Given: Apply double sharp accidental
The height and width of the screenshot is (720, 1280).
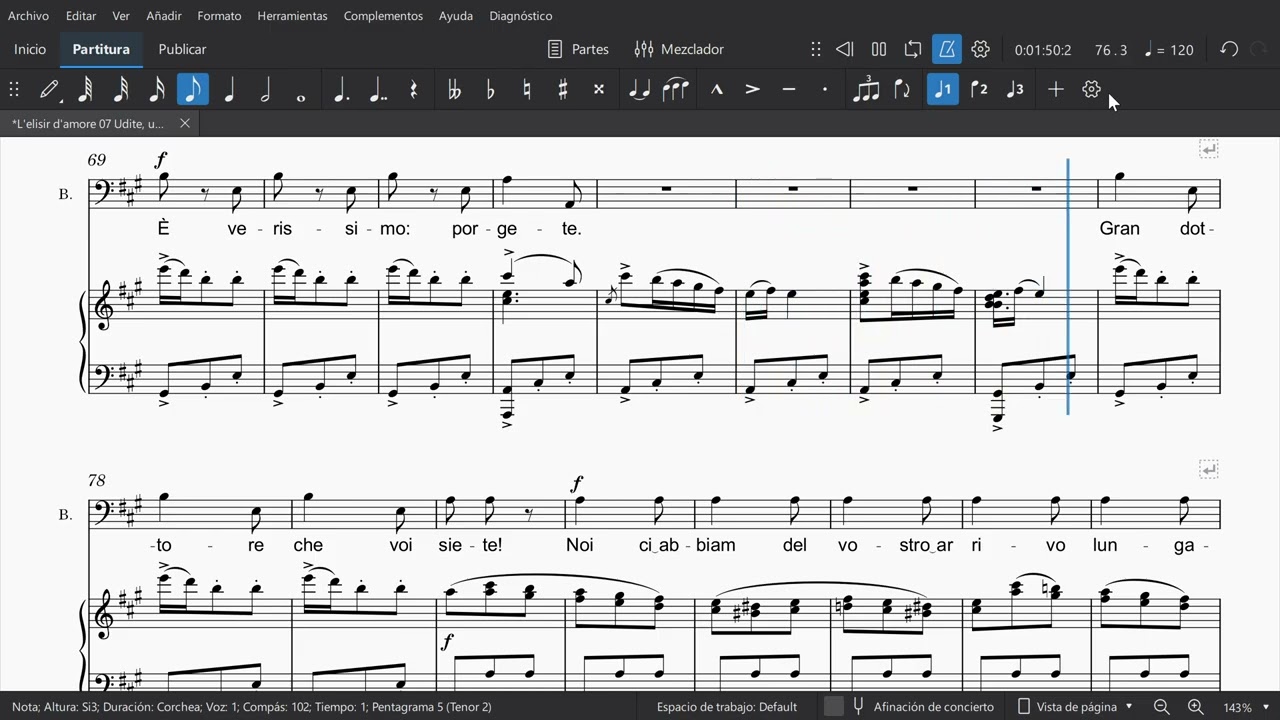Looking at the screenshot, I should [598, 89].
